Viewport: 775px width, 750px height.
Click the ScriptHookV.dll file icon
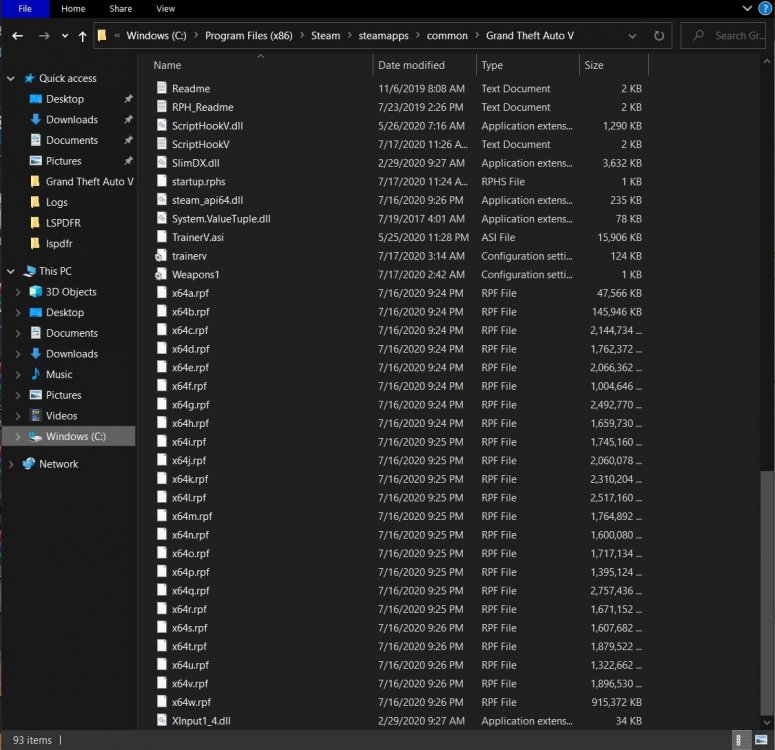[163, 126]
